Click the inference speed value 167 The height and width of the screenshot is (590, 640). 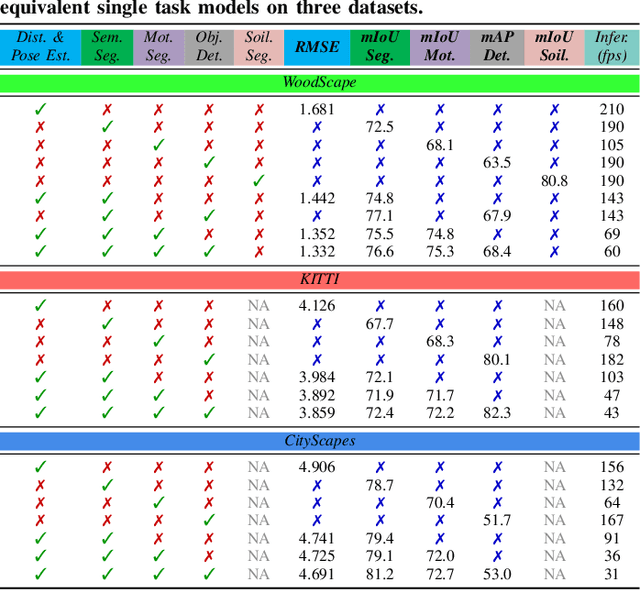[612, 520]
